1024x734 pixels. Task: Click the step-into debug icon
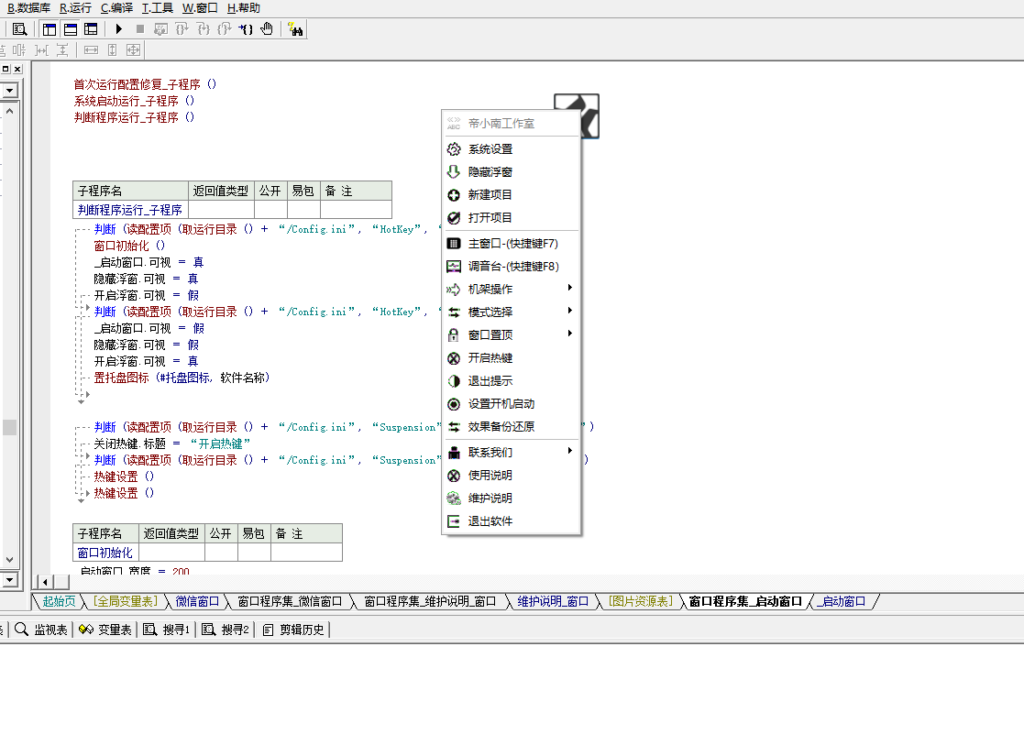(x=203, y=29)
